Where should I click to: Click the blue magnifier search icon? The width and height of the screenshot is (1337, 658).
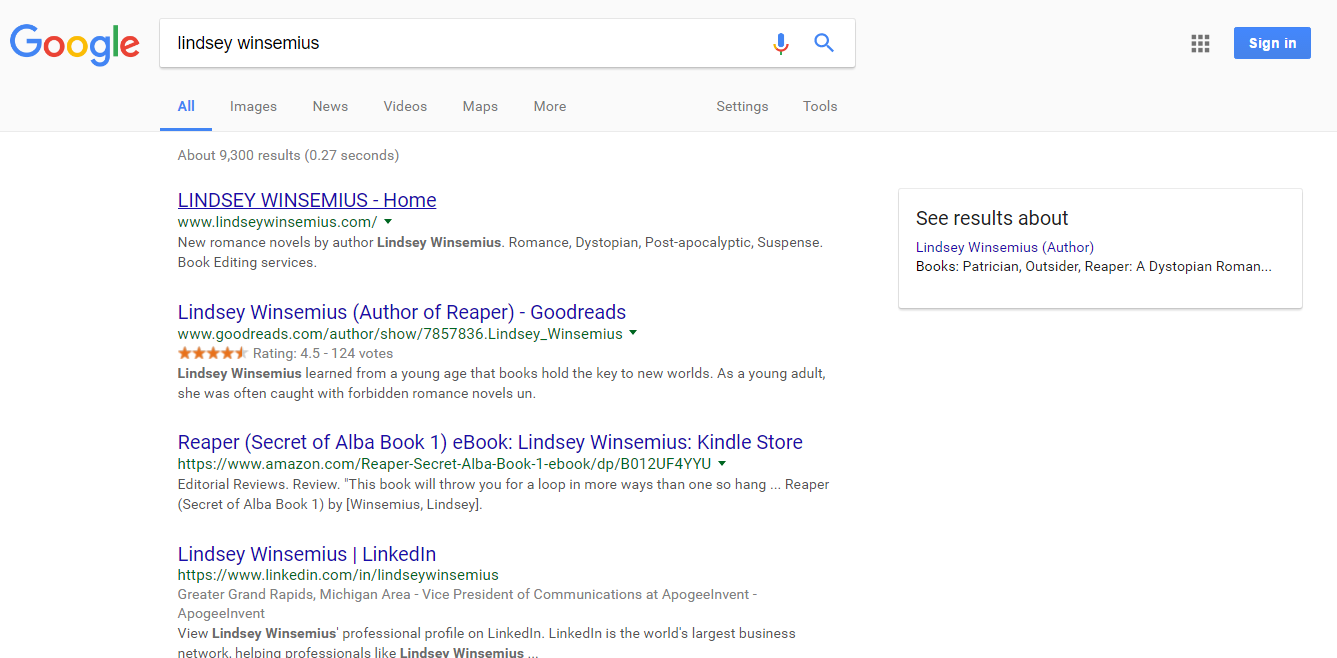pos(824,43)
